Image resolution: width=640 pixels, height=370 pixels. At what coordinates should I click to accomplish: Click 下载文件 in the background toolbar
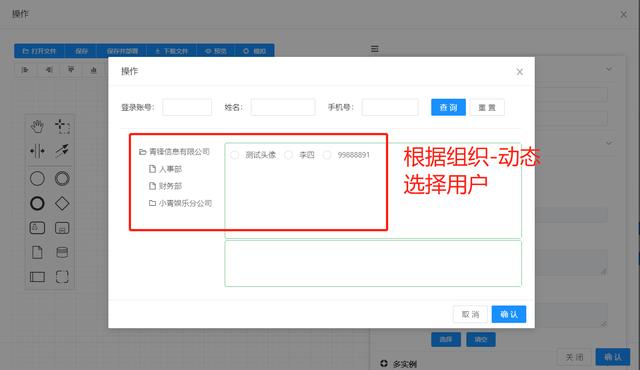171,51
